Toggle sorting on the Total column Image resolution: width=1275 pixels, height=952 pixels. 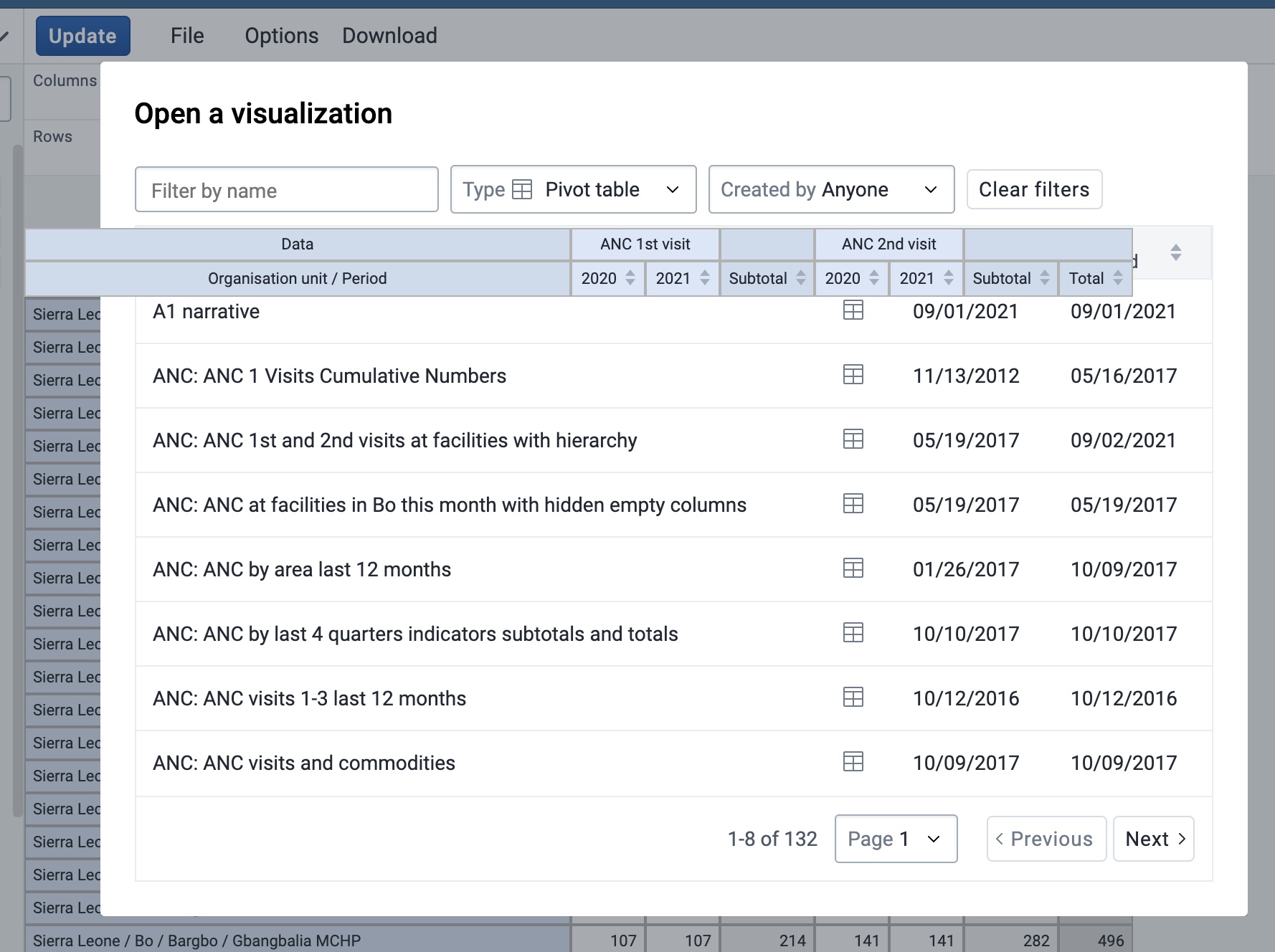[x=1118, y=278]
